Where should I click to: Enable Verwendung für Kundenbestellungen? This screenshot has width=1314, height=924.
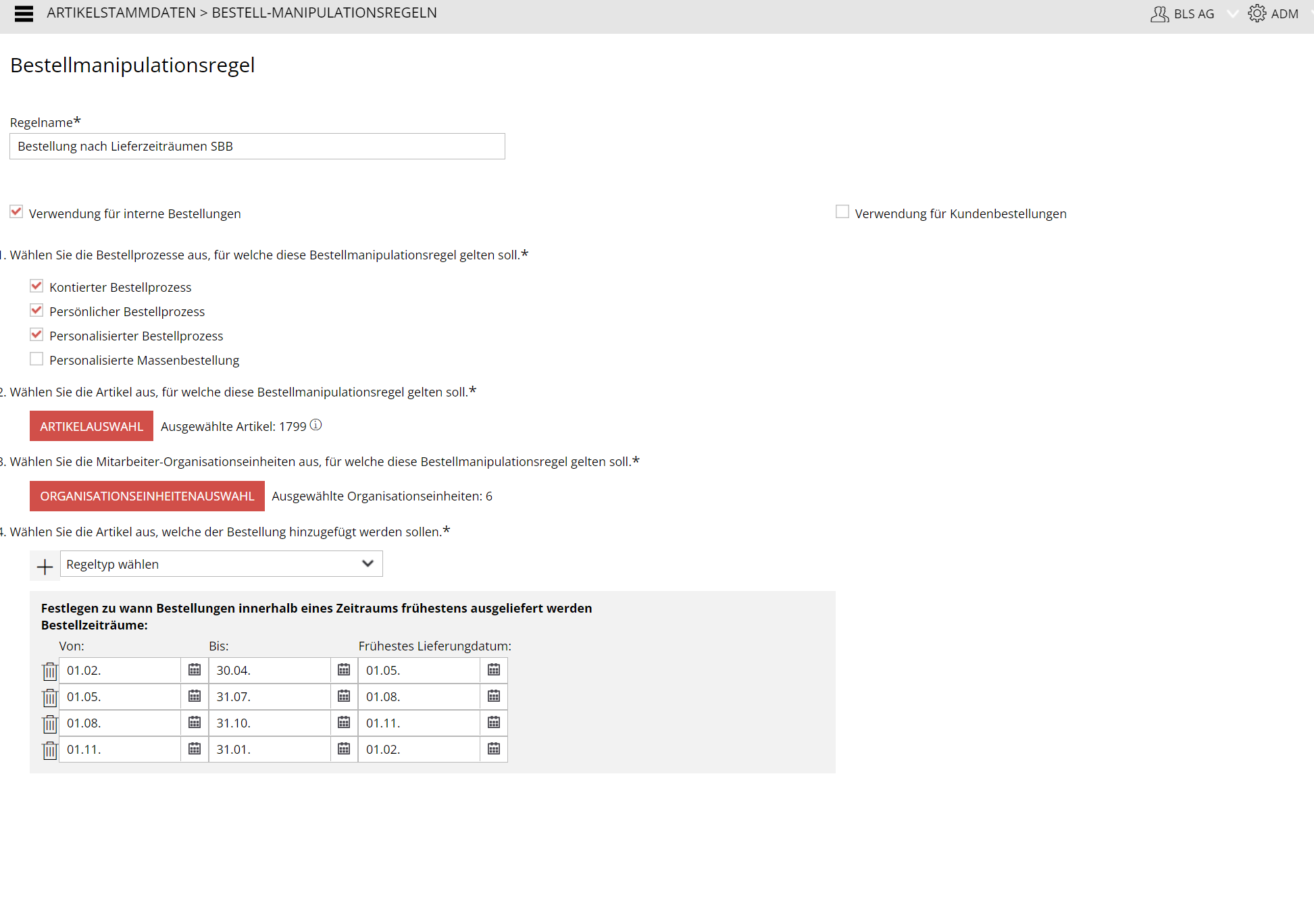coord(842,212)
